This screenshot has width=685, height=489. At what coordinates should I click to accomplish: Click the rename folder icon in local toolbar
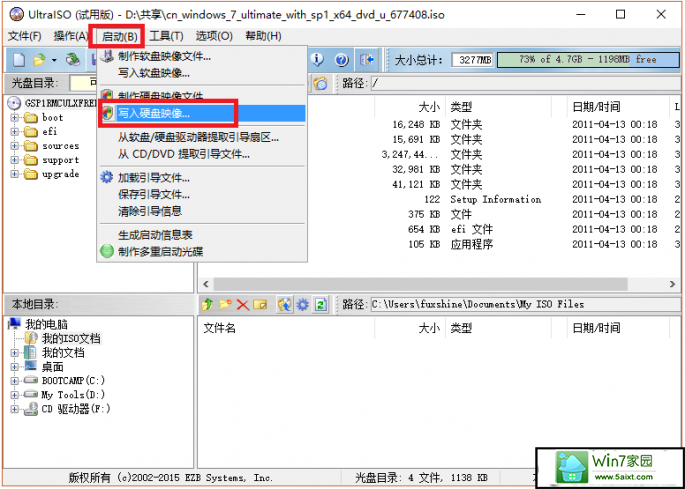[x=260, y=304]
